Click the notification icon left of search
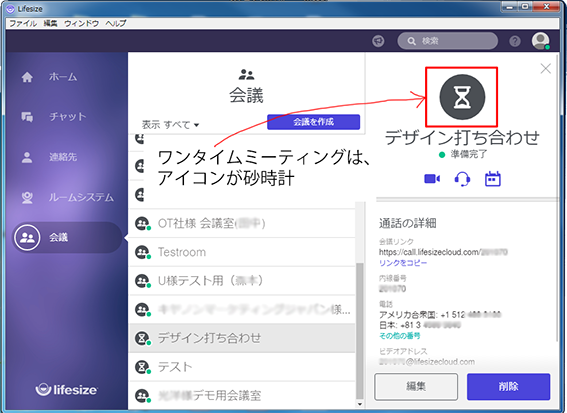Image resolution: width=567 pixels, height=413 pixels. coord(378,41)
